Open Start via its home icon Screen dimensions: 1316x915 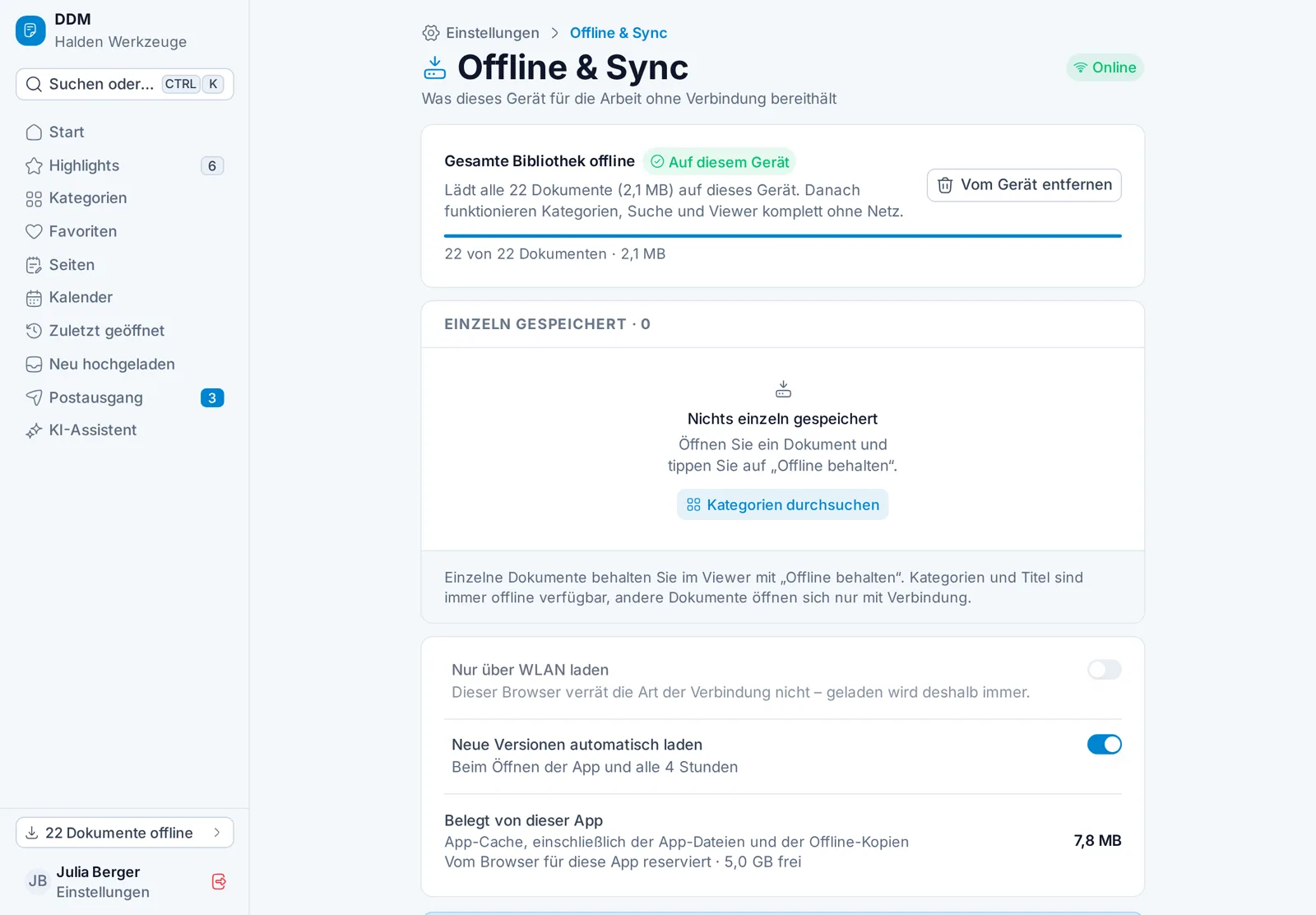(34, 132)
